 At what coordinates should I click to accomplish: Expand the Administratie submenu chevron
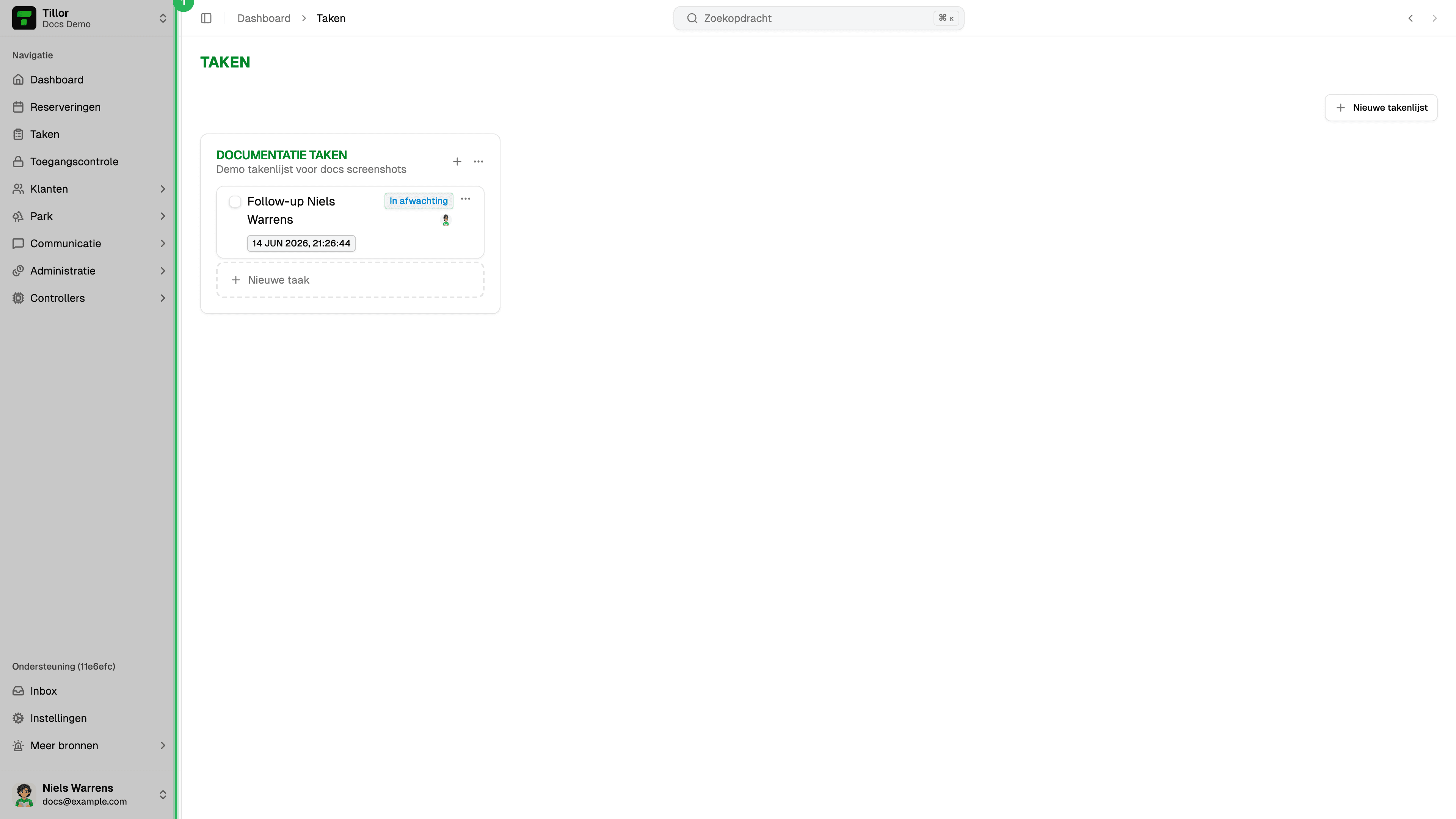(x=163, y=271)
